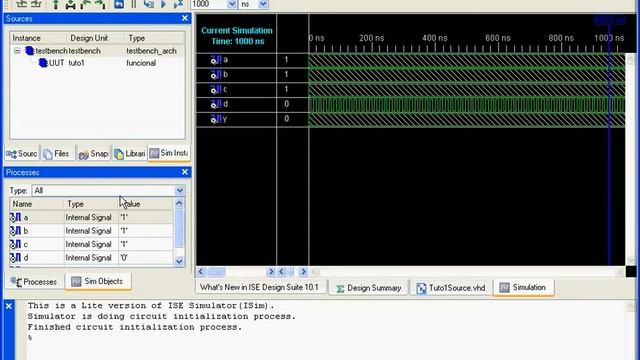640x360 pixels.
Task: Close the Processes panel
Action: [x=184, y=172]
